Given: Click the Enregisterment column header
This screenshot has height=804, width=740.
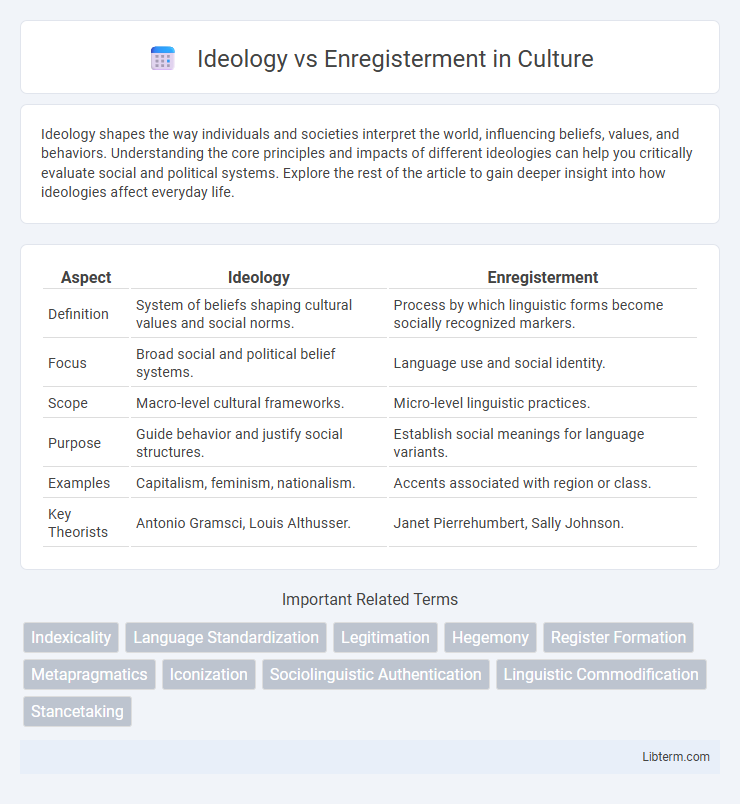Looking at the screenshot, I should point(543,277).
